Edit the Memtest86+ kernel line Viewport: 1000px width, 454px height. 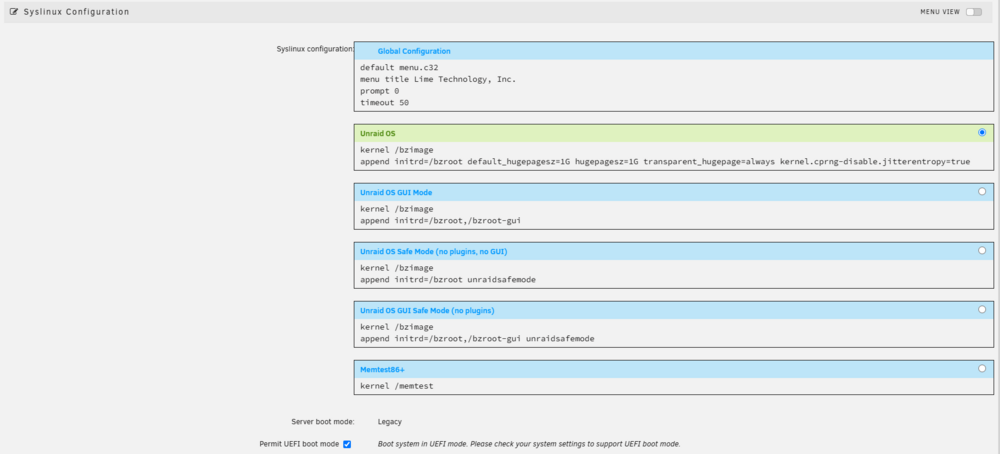(673, 386)
